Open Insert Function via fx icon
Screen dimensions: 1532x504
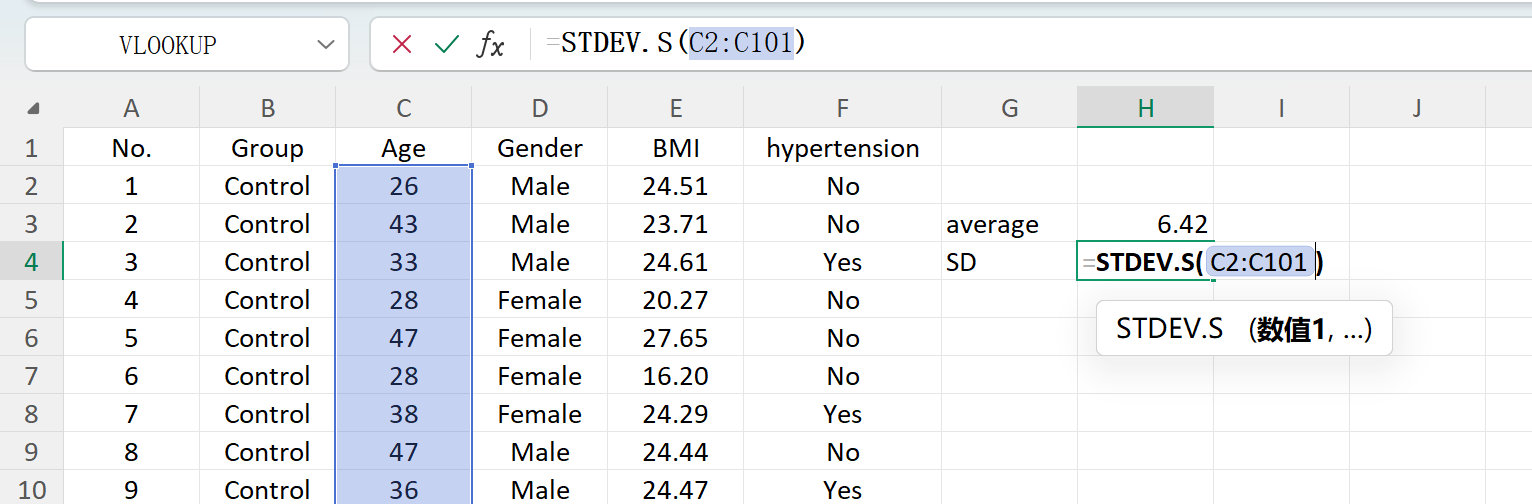[x=490, y=44]
